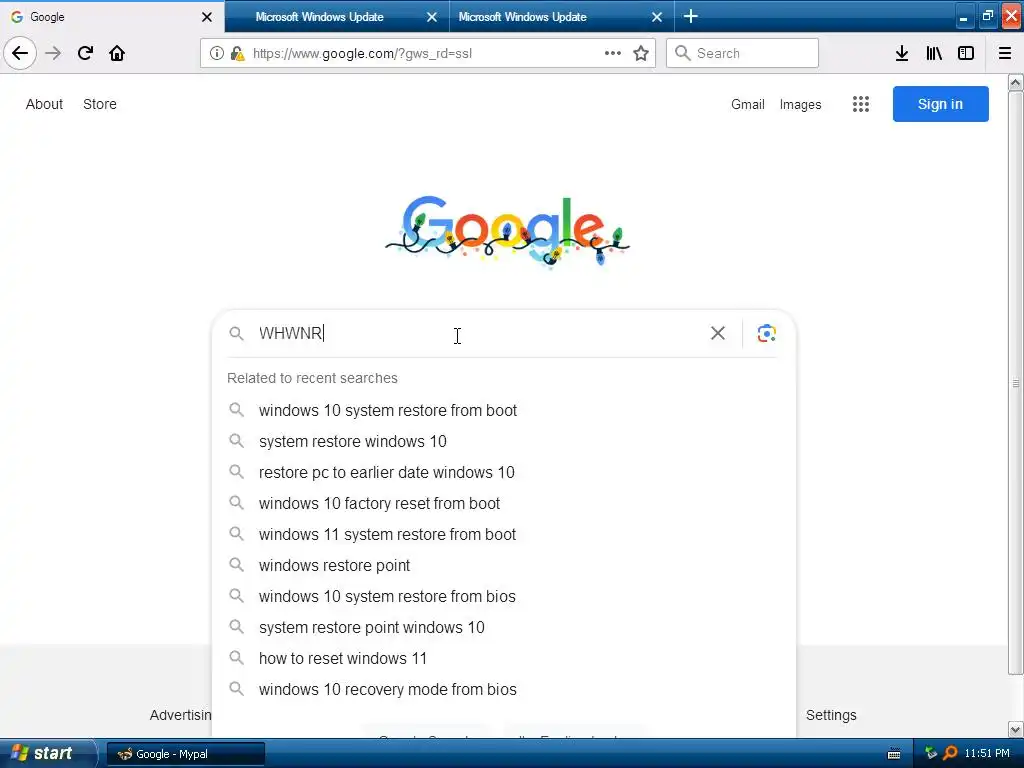Bookmark this page with the star
The width and height of the screenshot is (1024, 768).
641,53
